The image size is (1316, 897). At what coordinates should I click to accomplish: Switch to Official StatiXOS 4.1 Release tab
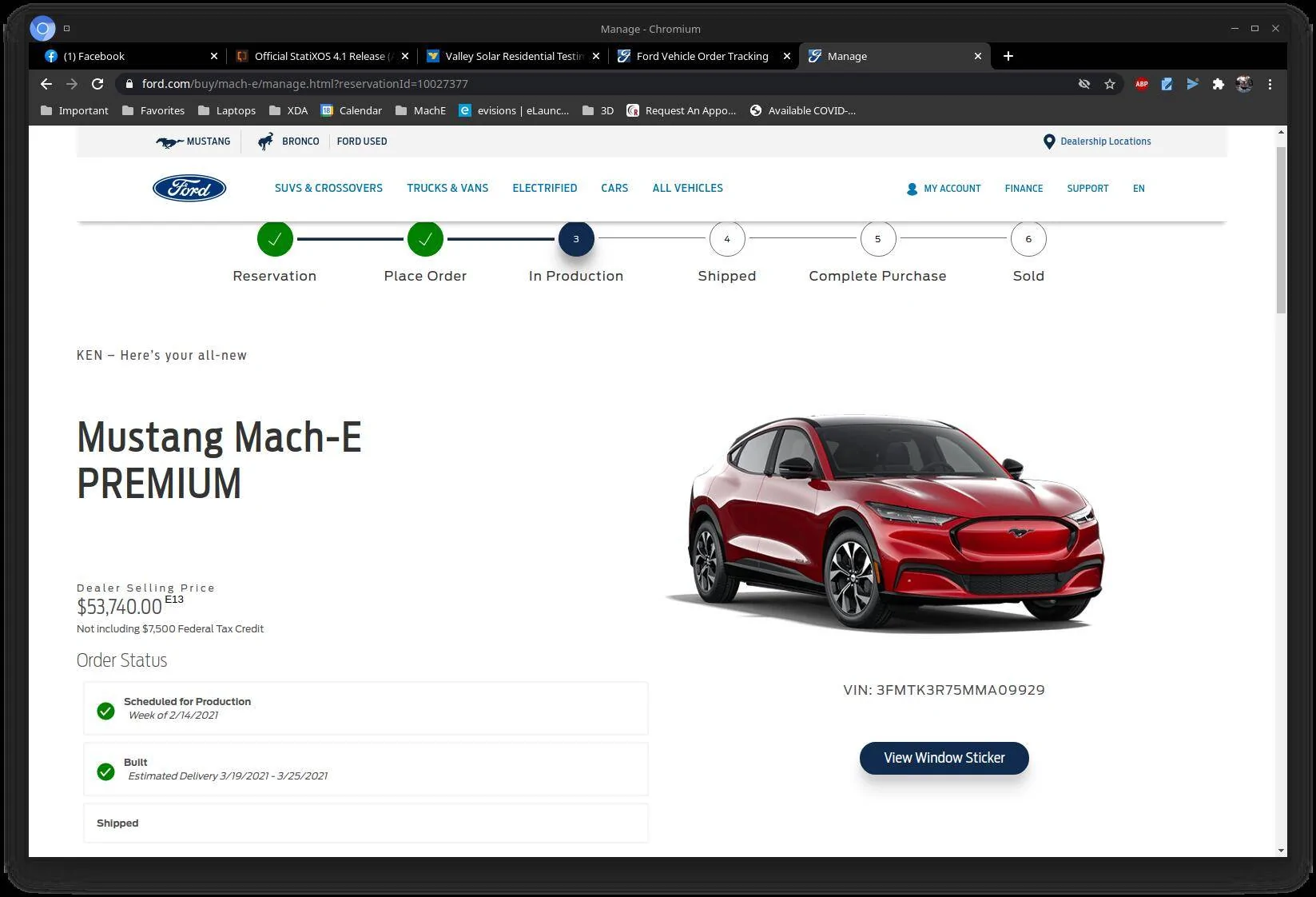[321, 56]
